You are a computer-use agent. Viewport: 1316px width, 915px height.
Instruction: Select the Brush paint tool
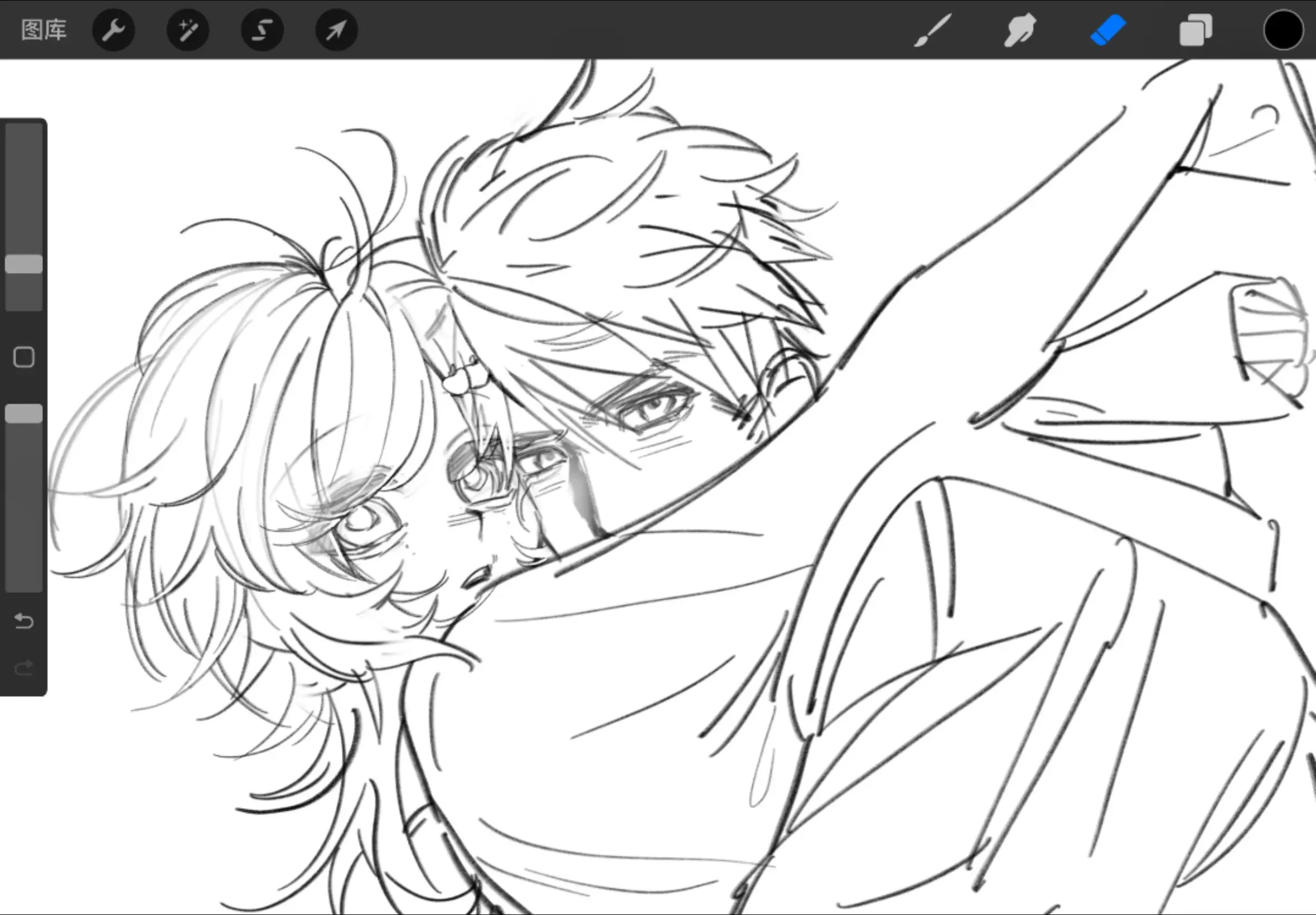(x=932, y=30)
